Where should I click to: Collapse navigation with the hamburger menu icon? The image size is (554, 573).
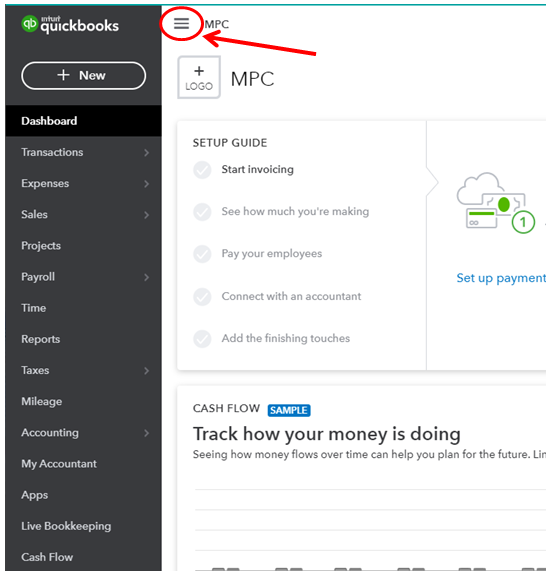tap(181, 24)
